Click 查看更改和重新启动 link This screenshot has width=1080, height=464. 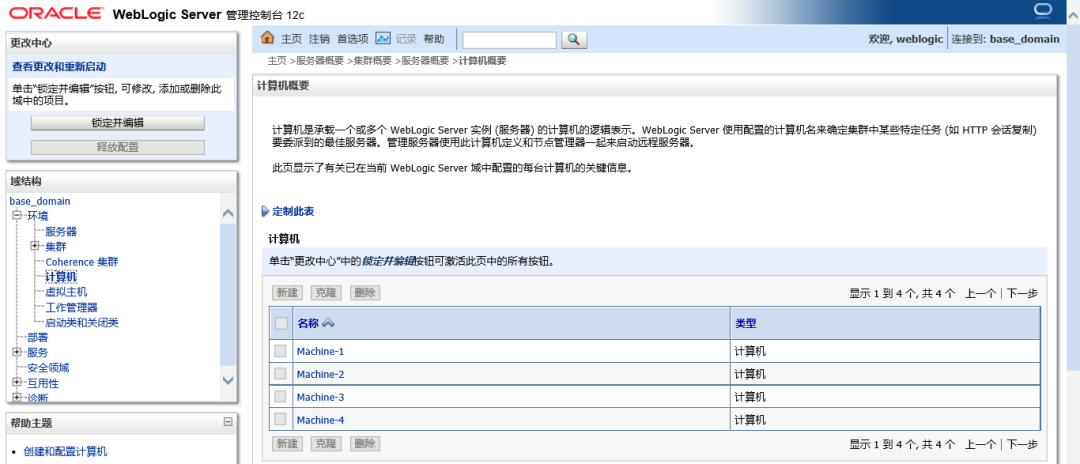59,67
